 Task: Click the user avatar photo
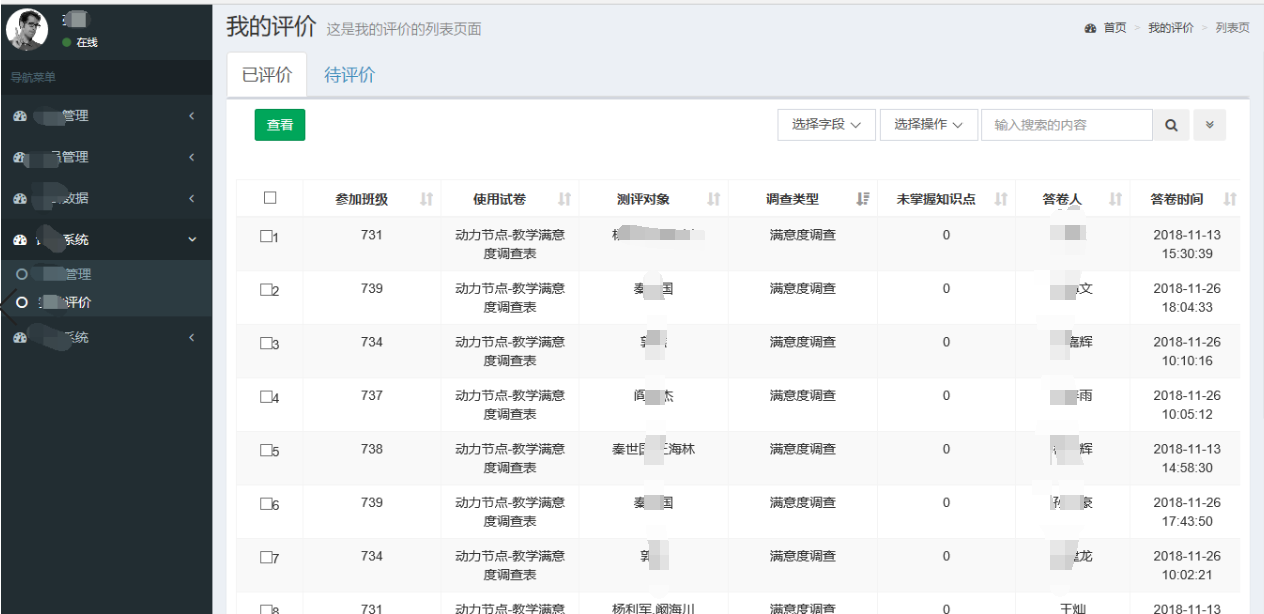coord(27,30)
